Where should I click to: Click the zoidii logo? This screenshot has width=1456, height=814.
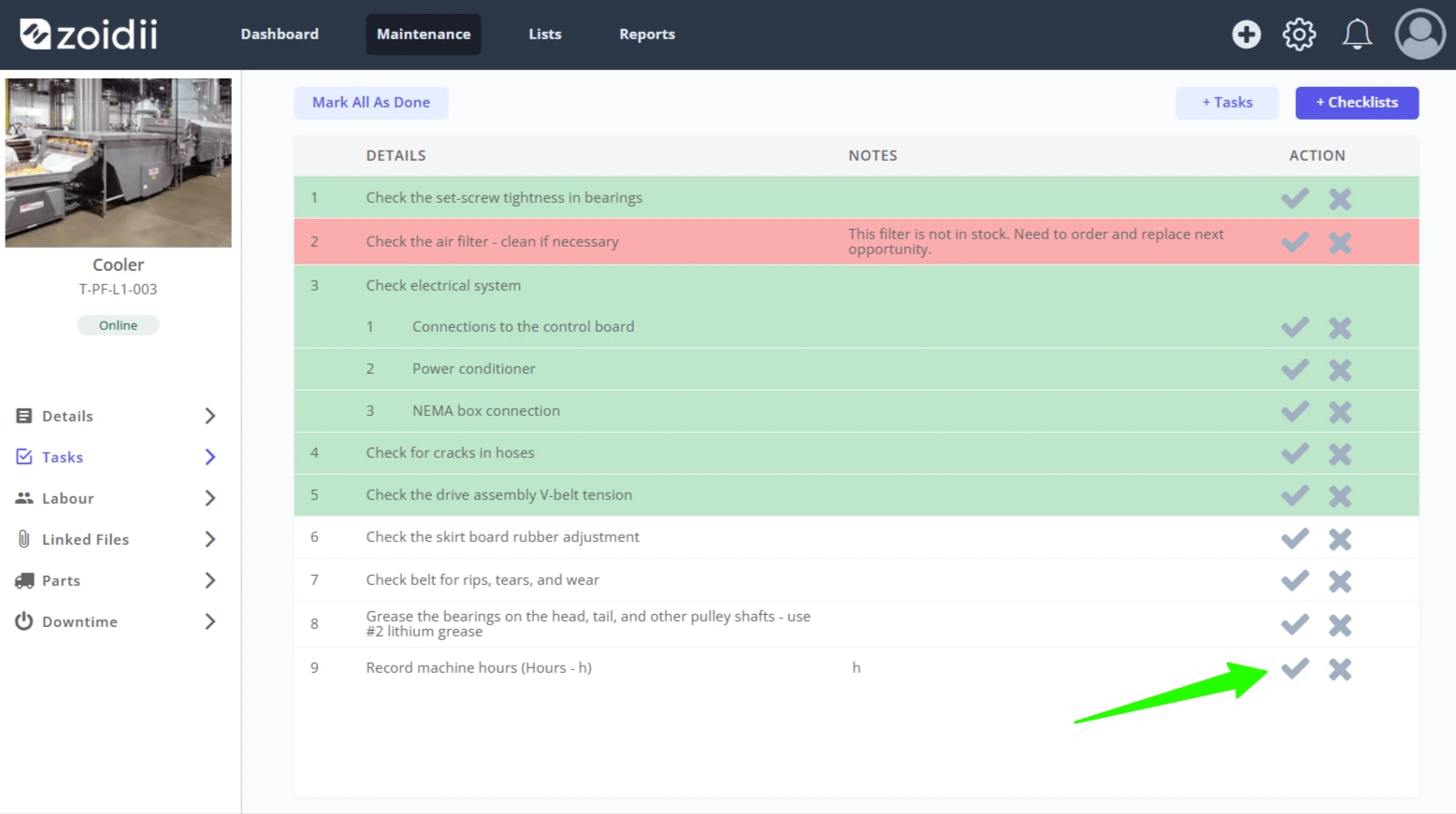pos(89,35)
